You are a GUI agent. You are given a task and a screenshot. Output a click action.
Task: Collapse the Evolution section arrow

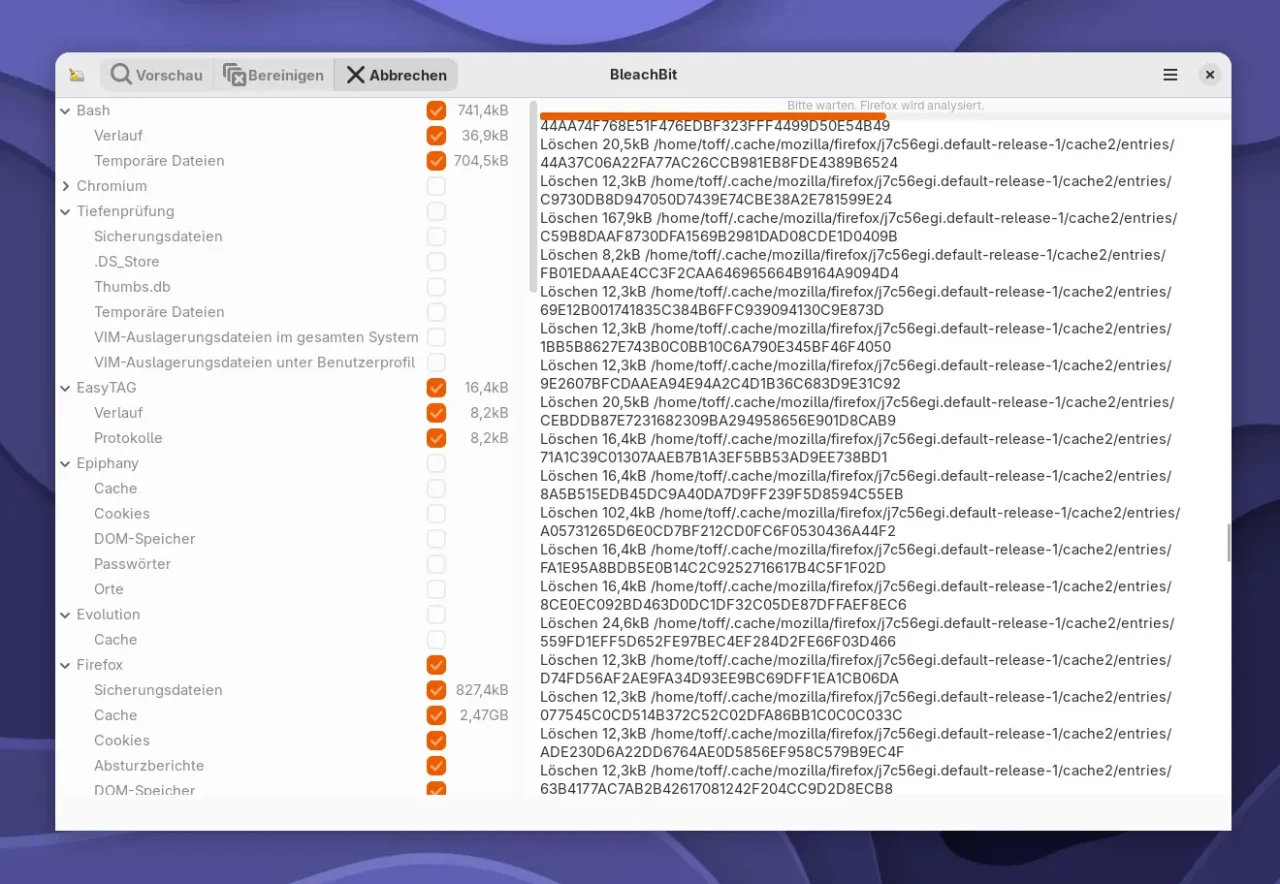click(65, 614)
